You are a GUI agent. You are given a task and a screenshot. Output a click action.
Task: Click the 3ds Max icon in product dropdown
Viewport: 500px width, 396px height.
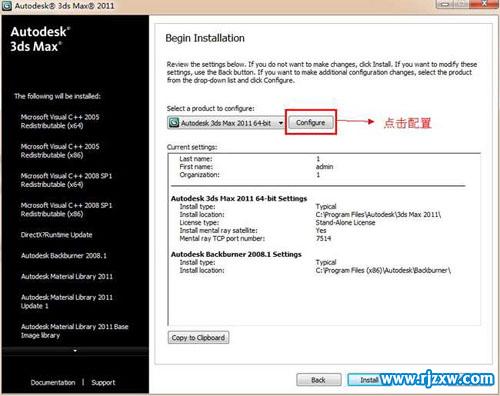174,123
